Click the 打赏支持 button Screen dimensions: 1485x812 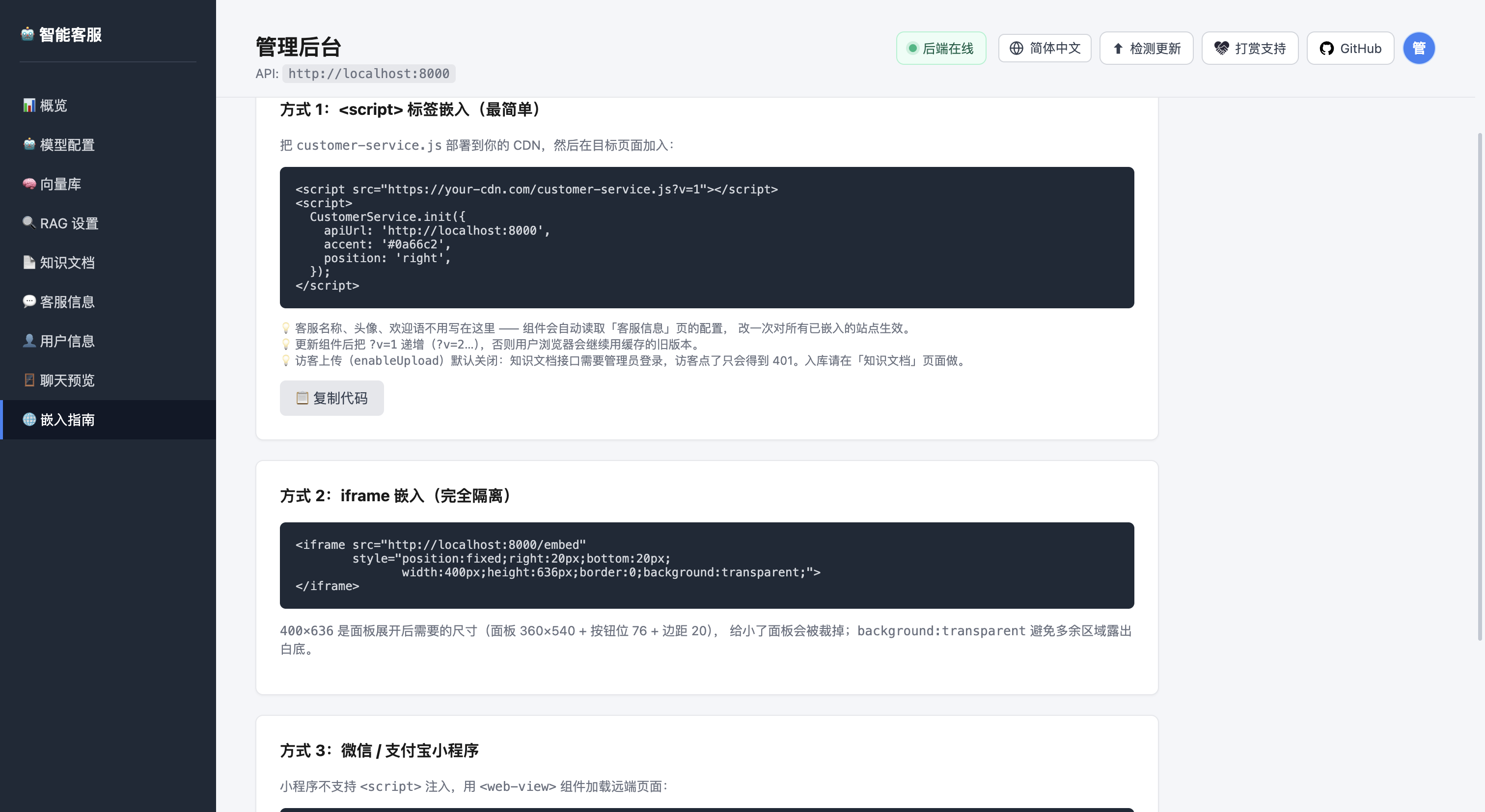[x=1250, y=49]
